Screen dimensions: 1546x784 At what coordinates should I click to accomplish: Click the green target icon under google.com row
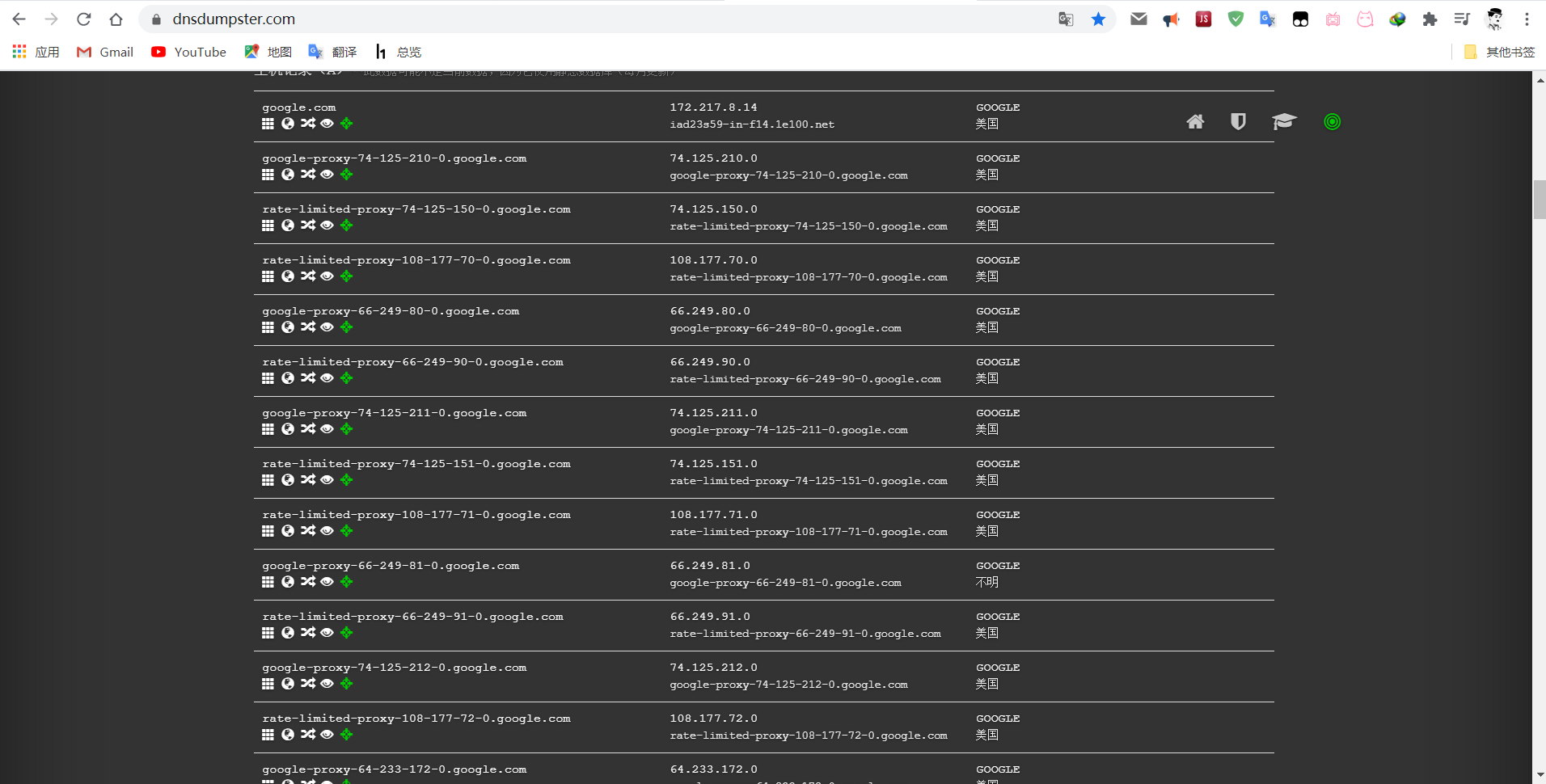coord(346,124)
